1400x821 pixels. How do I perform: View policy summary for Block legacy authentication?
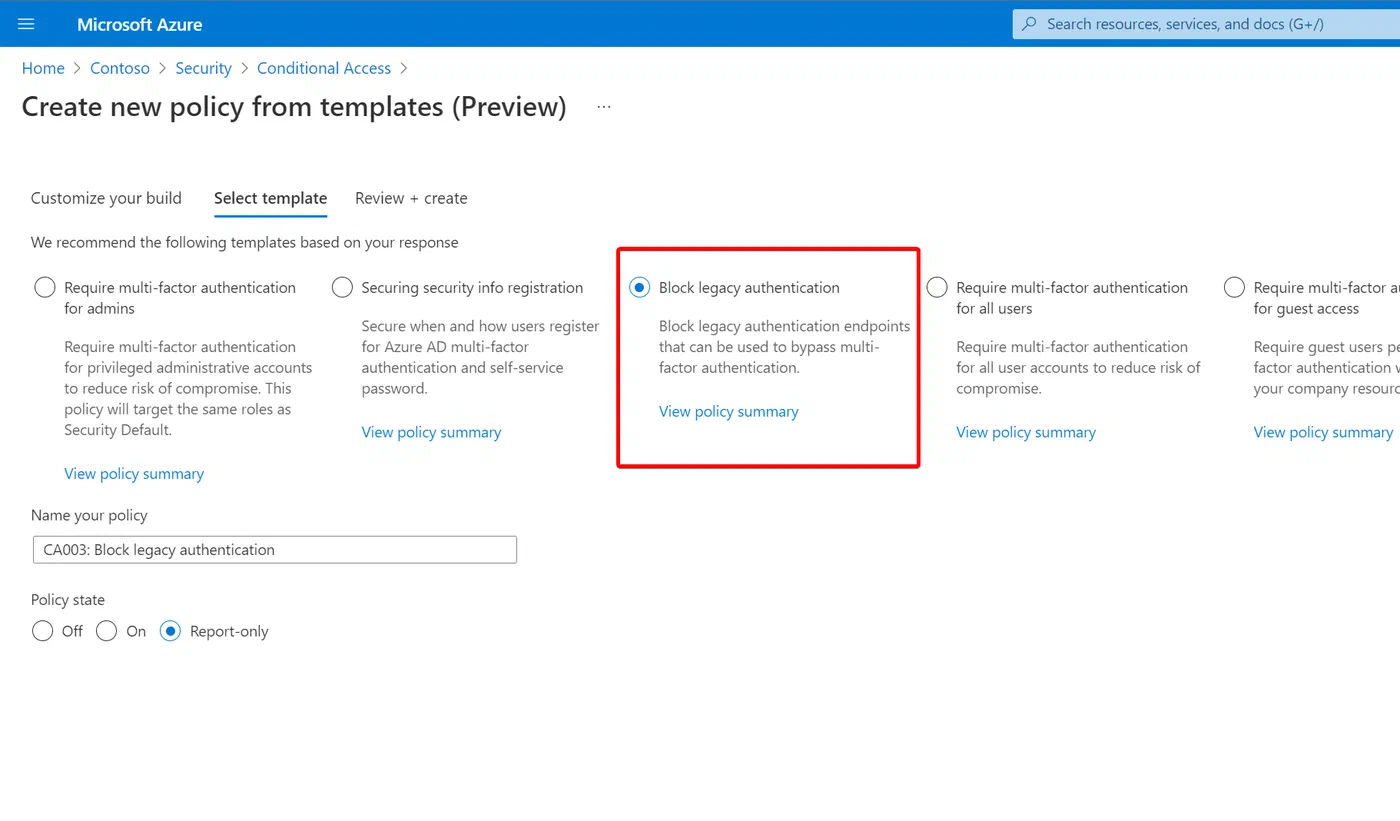point(728,411)
